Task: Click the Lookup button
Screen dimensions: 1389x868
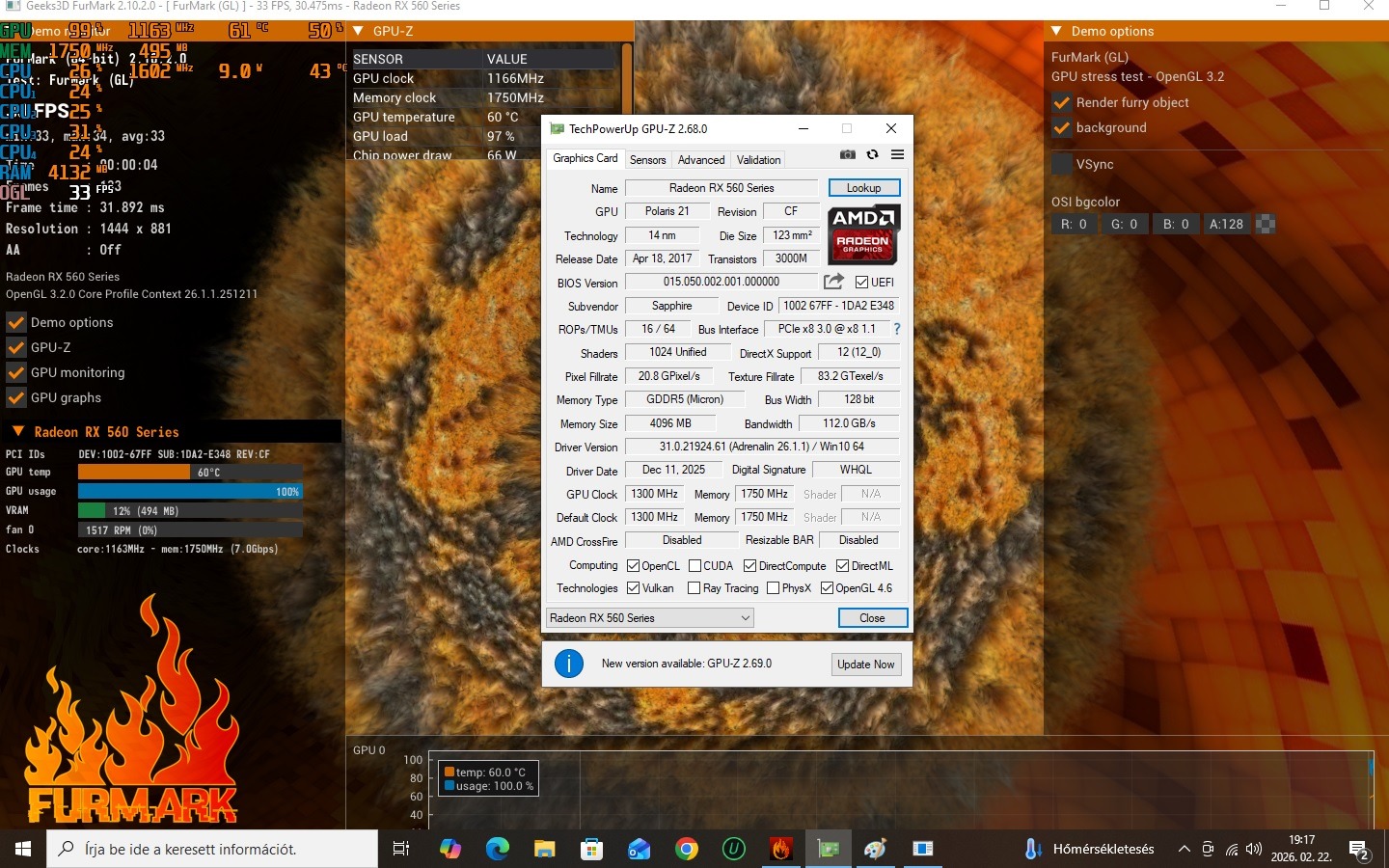Action: click(x=863, y=188)
